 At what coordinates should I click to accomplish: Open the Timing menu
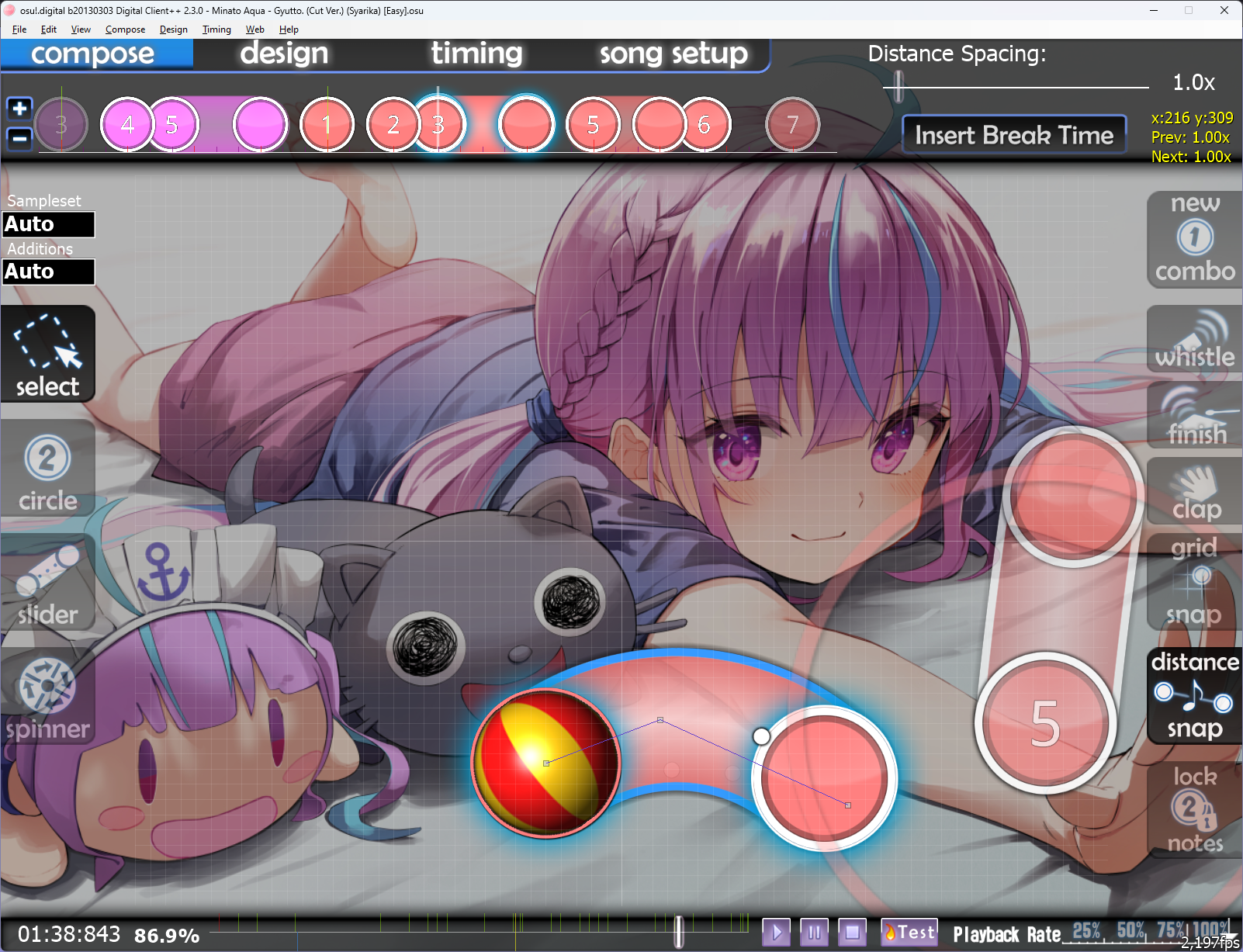(x=216, y=29)
